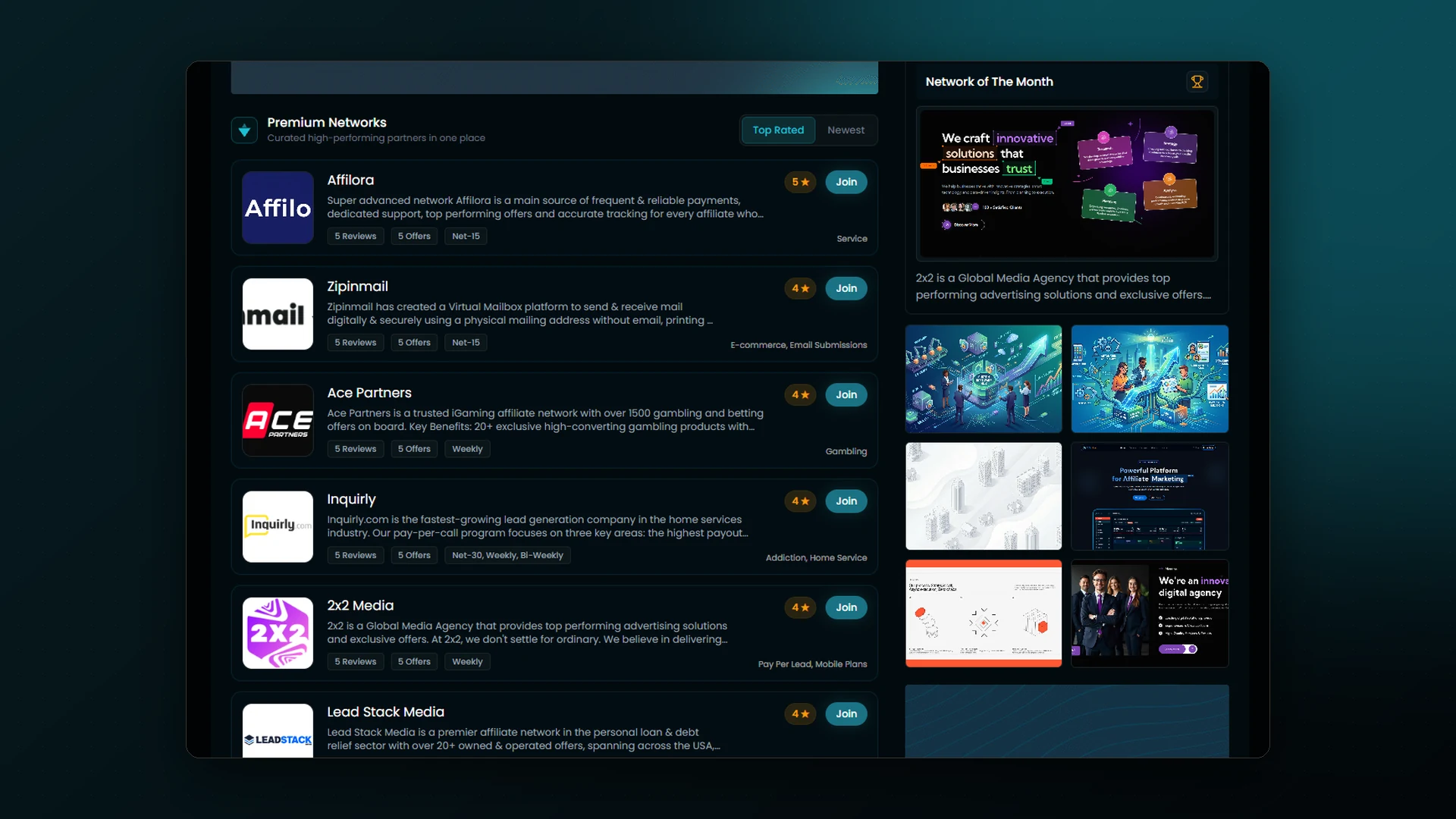1456x819 pixels.
Task: Join the 2x2 Media network
Action: [846, 607]
